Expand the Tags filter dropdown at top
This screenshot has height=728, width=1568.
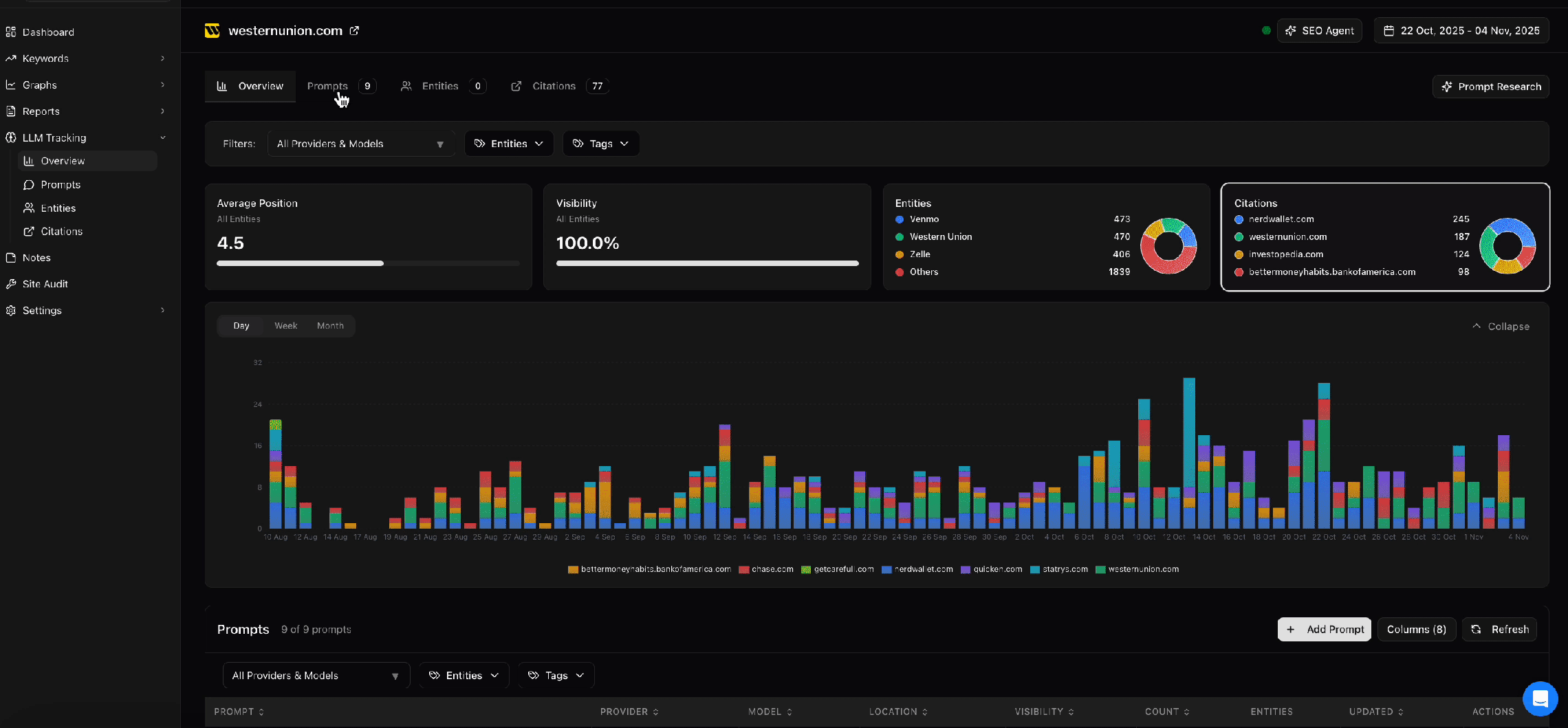600,144
